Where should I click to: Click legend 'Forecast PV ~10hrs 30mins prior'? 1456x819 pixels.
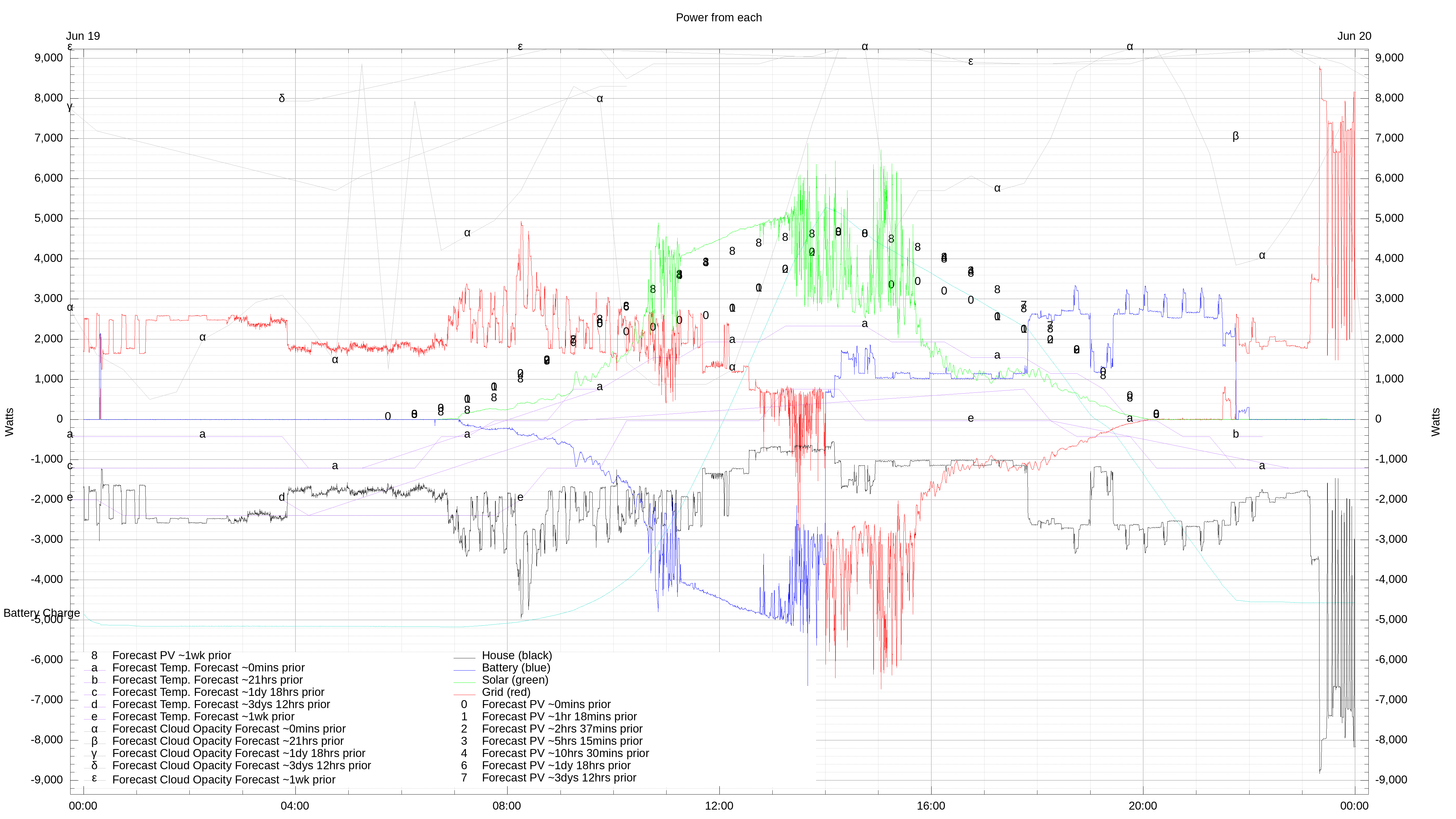pos(565,753)
